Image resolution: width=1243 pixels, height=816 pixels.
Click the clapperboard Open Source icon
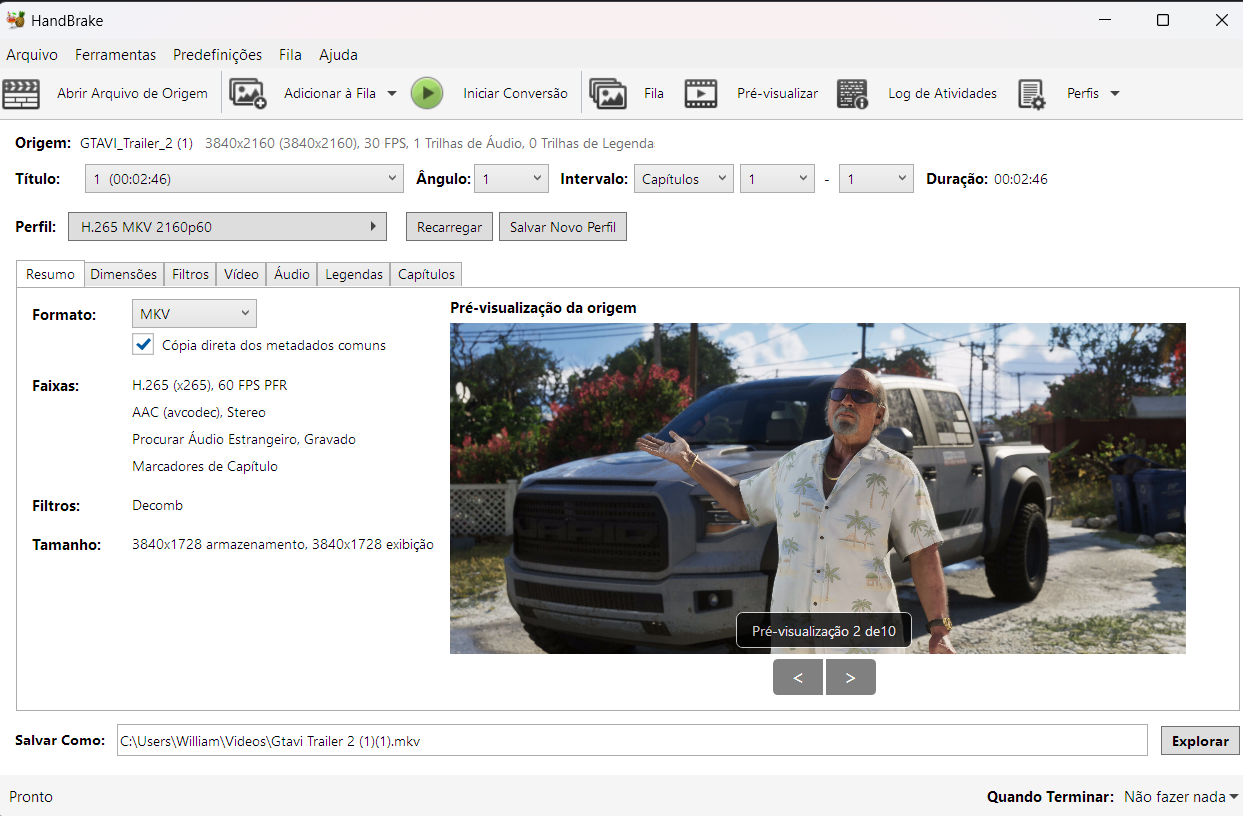pyautogui.click(x=21, y=93)
